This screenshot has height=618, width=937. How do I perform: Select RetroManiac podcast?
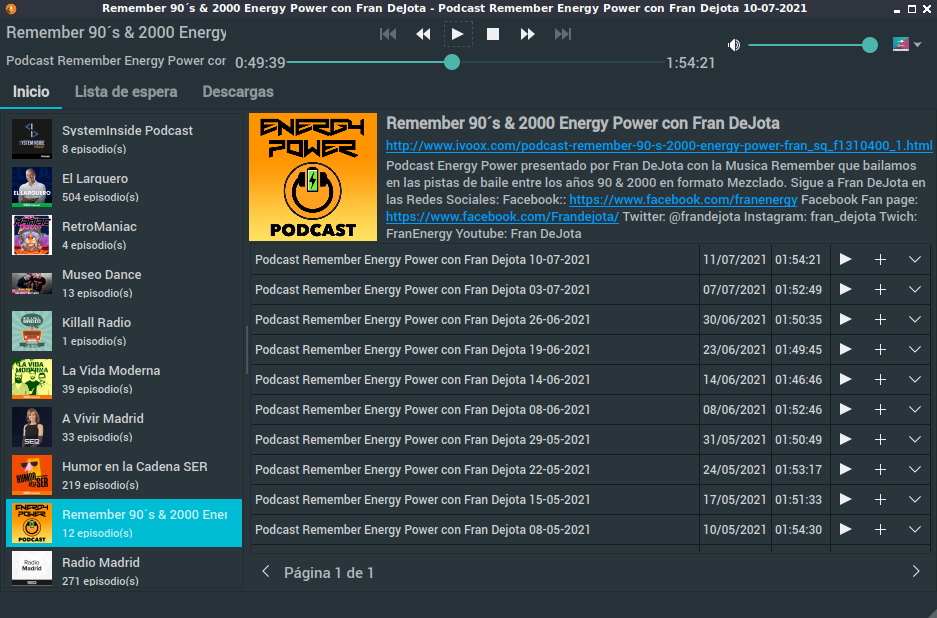124,235
